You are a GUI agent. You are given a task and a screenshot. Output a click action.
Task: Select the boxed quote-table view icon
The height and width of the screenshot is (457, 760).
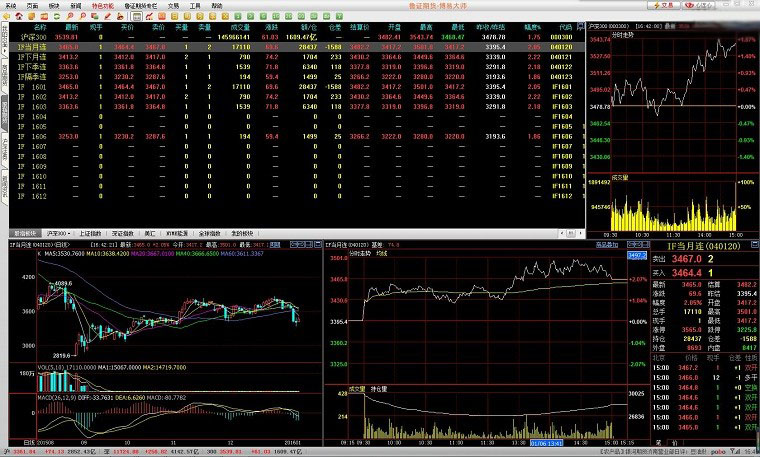pos(137,16)
